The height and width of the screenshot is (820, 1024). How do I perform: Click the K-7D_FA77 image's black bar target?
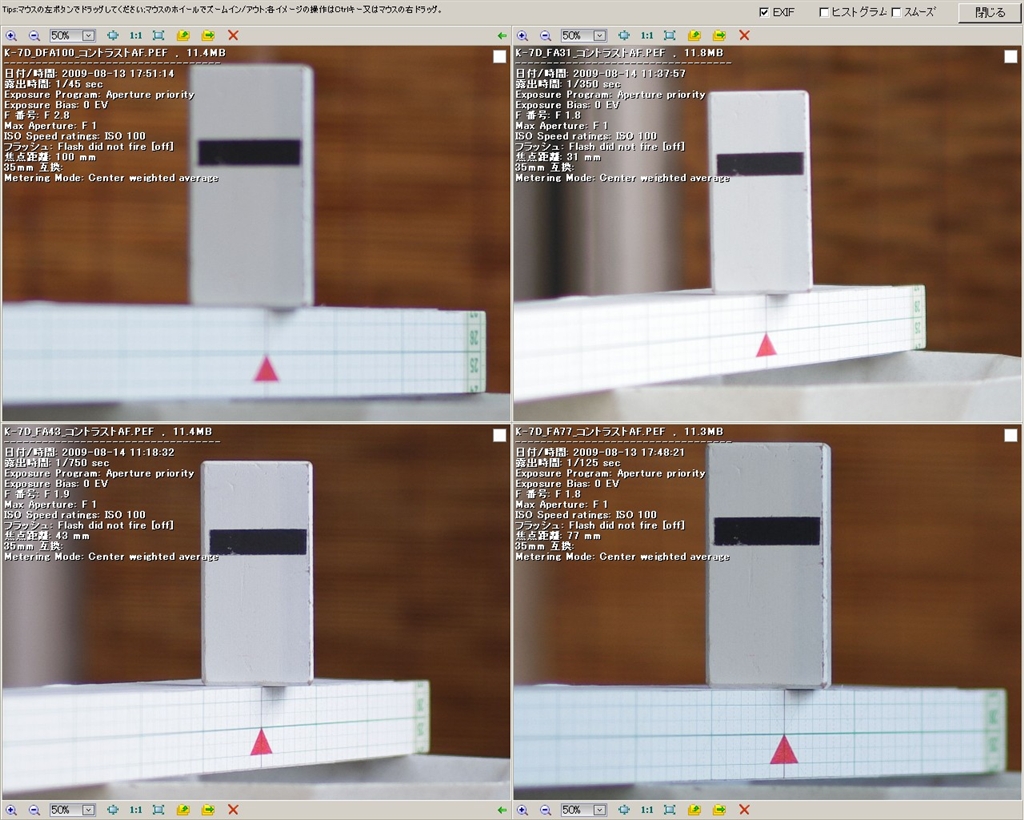pyautogui.click(x=767, y=531)
